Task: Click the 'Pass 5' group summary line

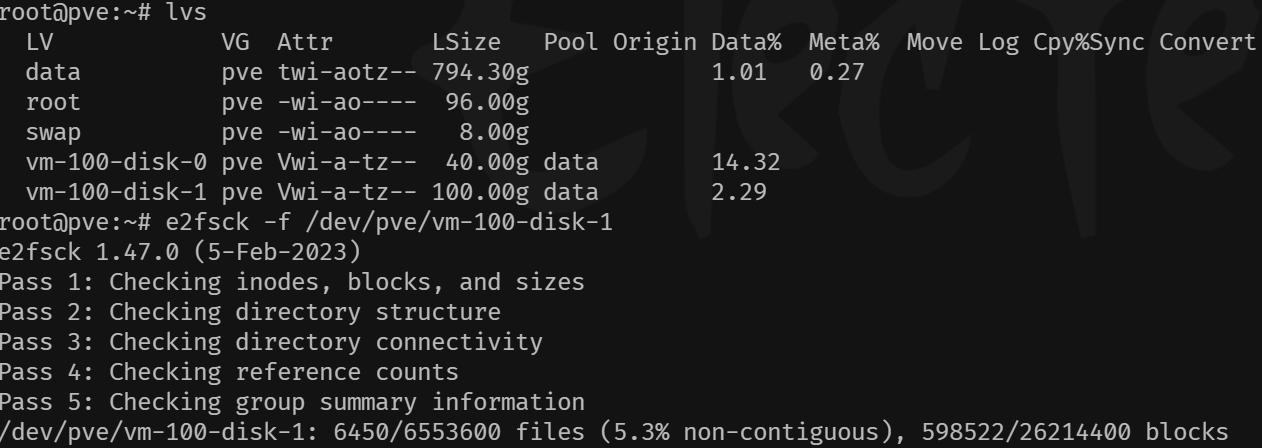Action: tap(292, 403)
